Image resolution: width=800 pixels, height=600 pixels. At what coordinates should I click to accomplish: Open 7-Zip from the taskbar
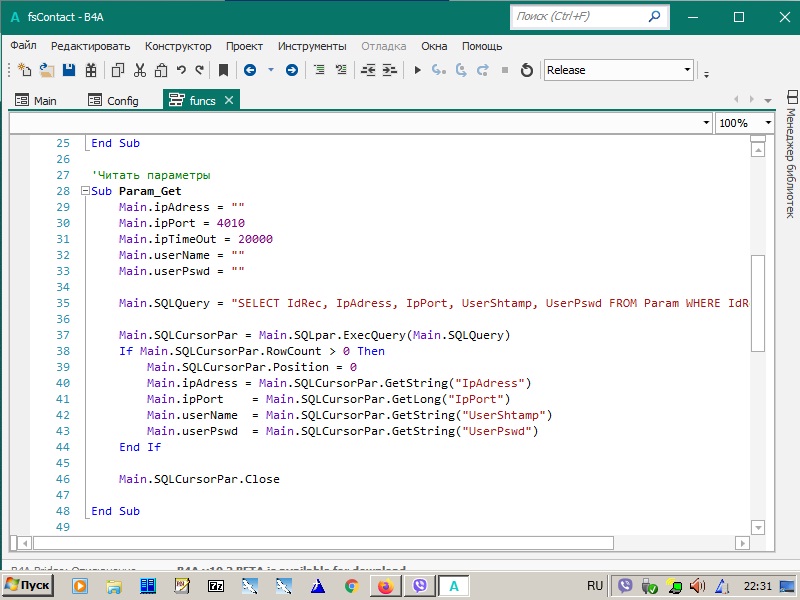[x=216, y=586]
